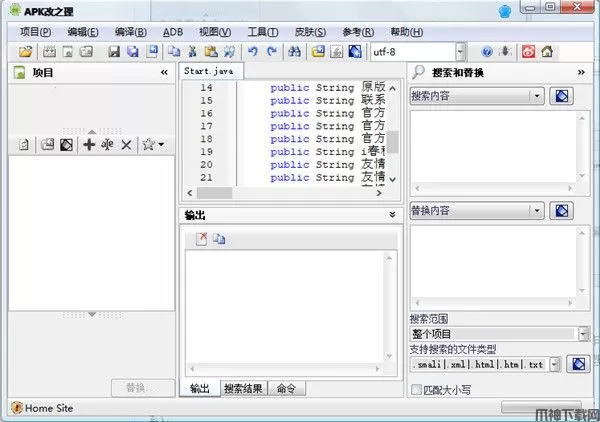Click inside the replace content text area
The image size is (600, 422).
click(493, 262)
